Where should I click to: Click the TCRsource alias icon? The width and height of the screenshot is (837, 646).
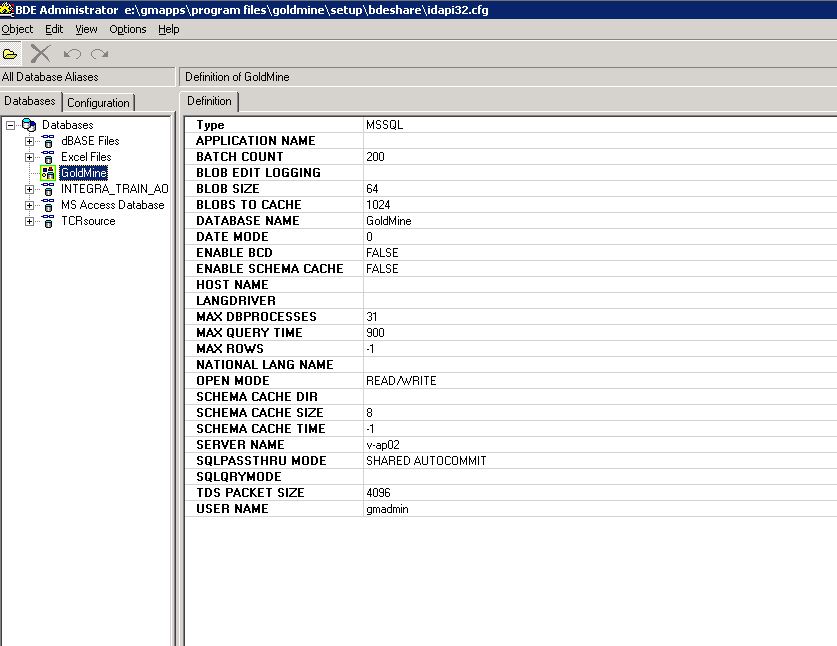coord(48,222)
